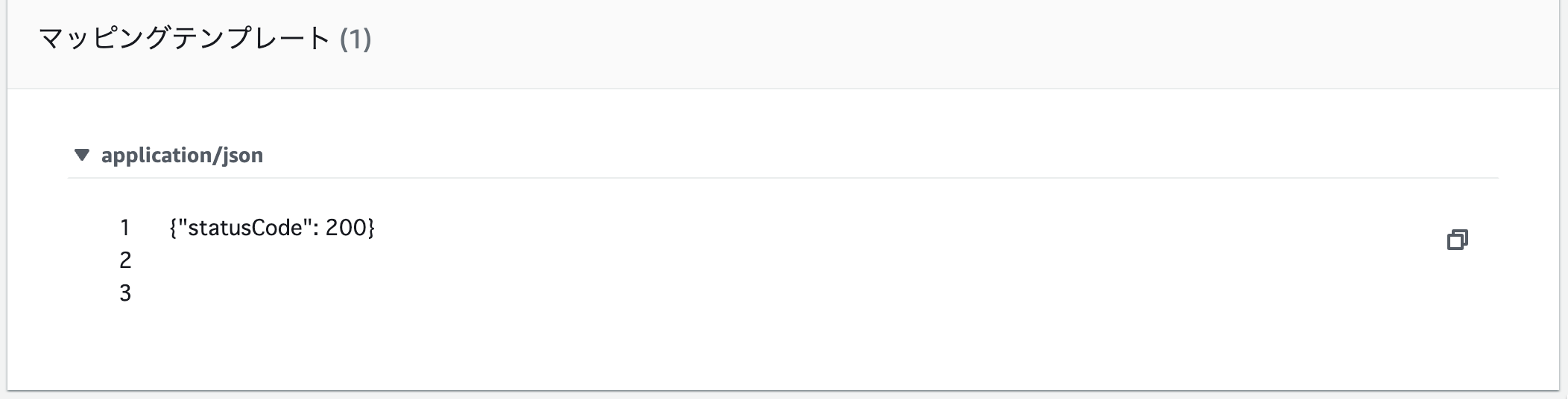
Task: Click empty space right of the code on line 1
Action: (x=894, y=227)
